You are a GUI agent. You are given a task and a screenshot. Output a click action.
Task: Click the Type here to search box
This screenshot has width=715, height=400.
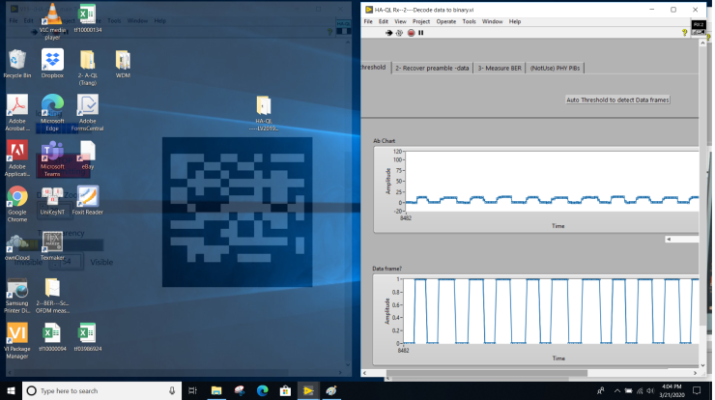102,391
